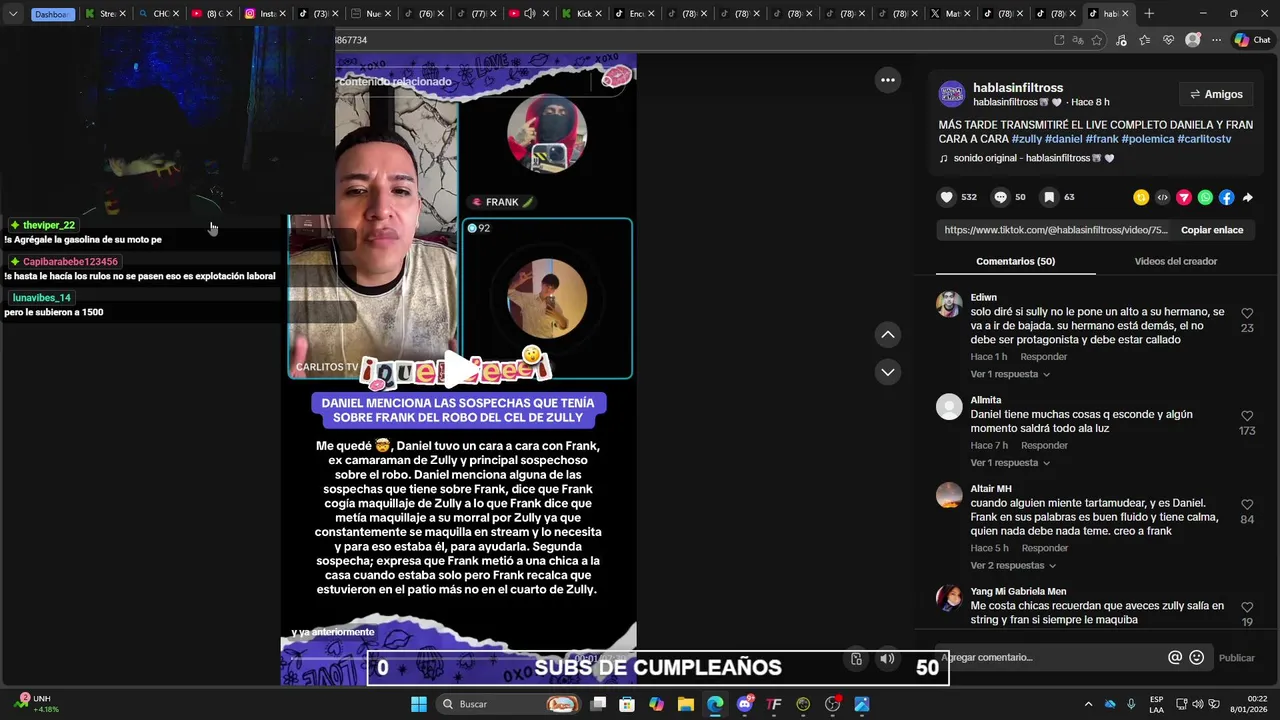Toggle the microphone tray icon
The width and height of the screenshot is (1280, 720).
[1131, 704]
